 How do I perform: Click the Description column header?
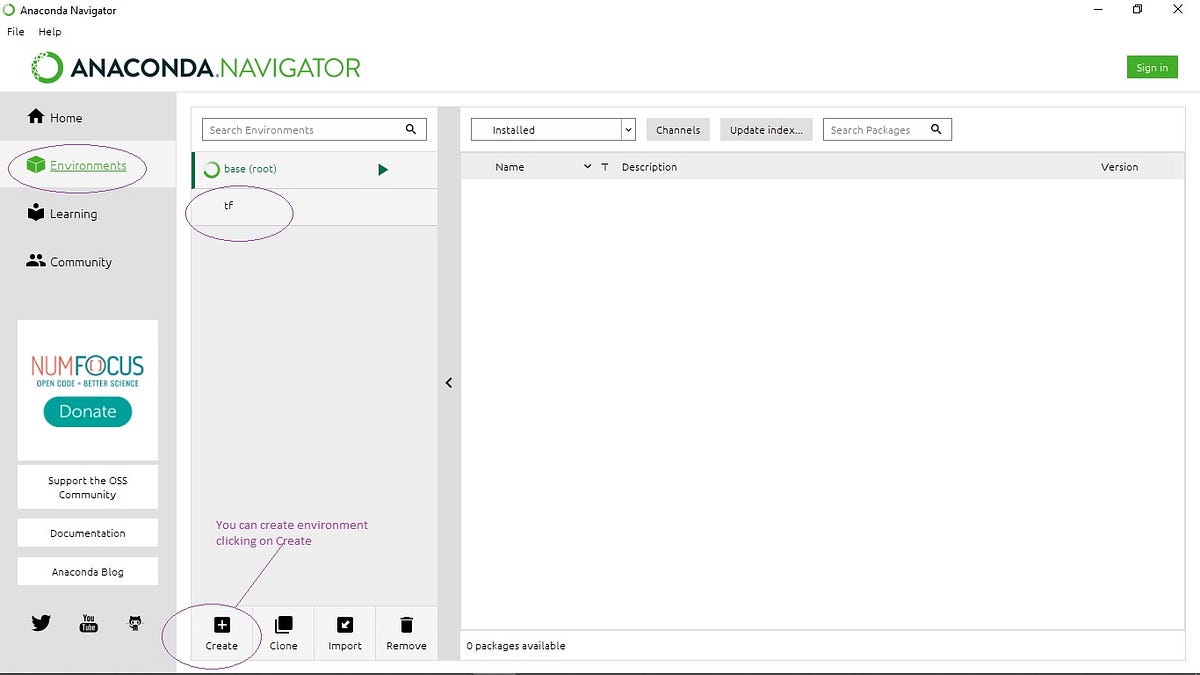pyautogui.click(x=649, y=167)
